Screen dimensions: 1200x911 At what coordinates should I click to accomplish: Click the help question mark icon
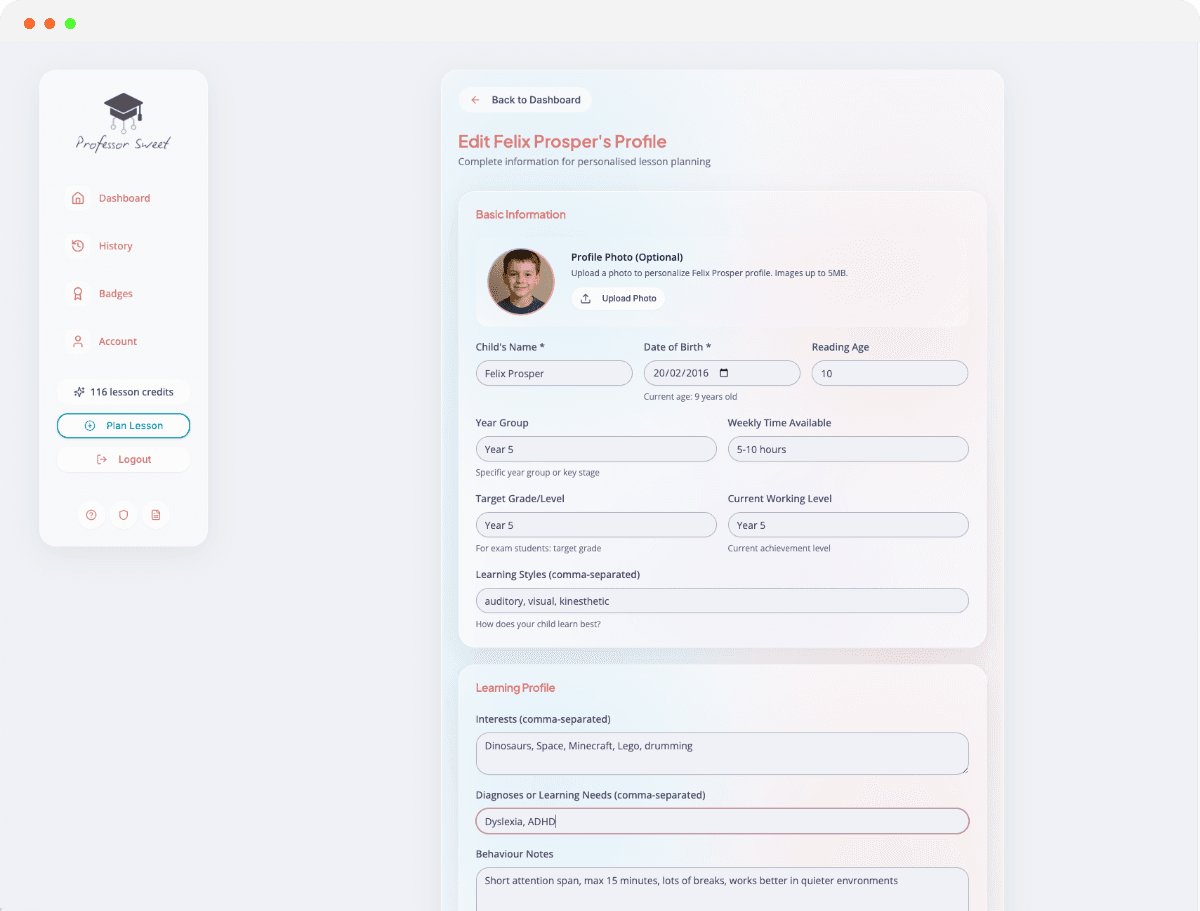coord(91,515)
